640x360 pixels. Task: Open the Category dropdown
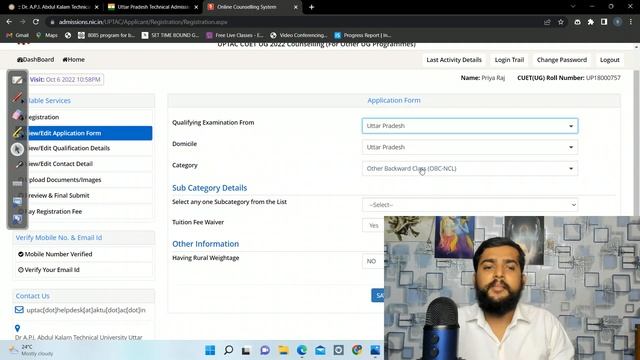point(470,168)
